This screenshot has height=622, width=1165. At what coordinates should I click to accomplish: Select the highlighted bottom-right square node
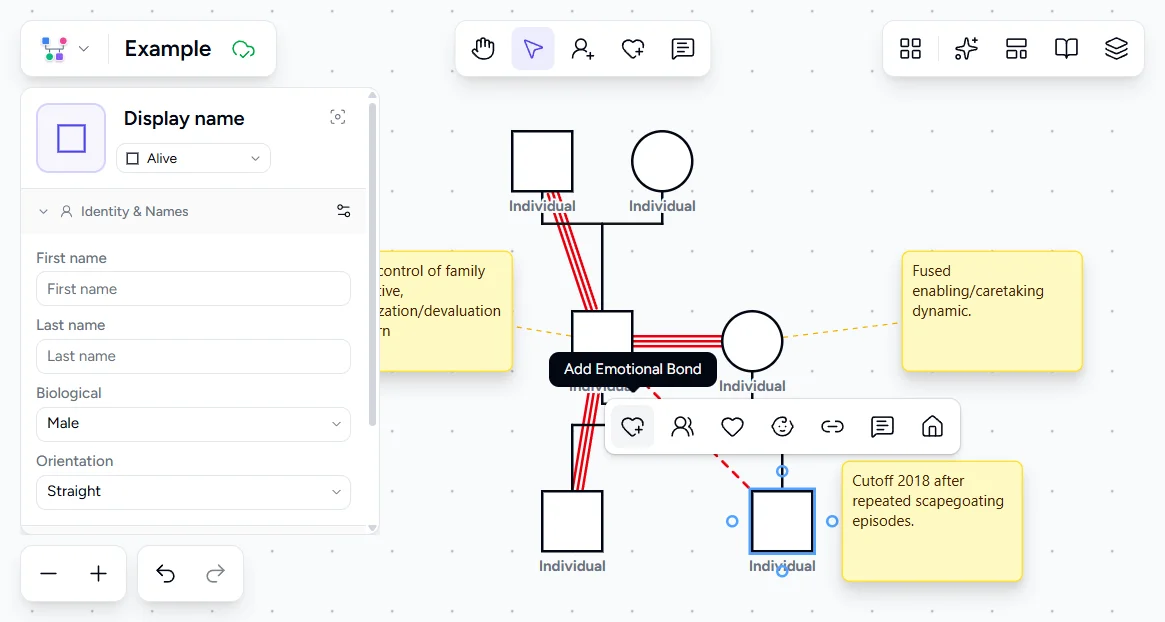tap(782, 521)
